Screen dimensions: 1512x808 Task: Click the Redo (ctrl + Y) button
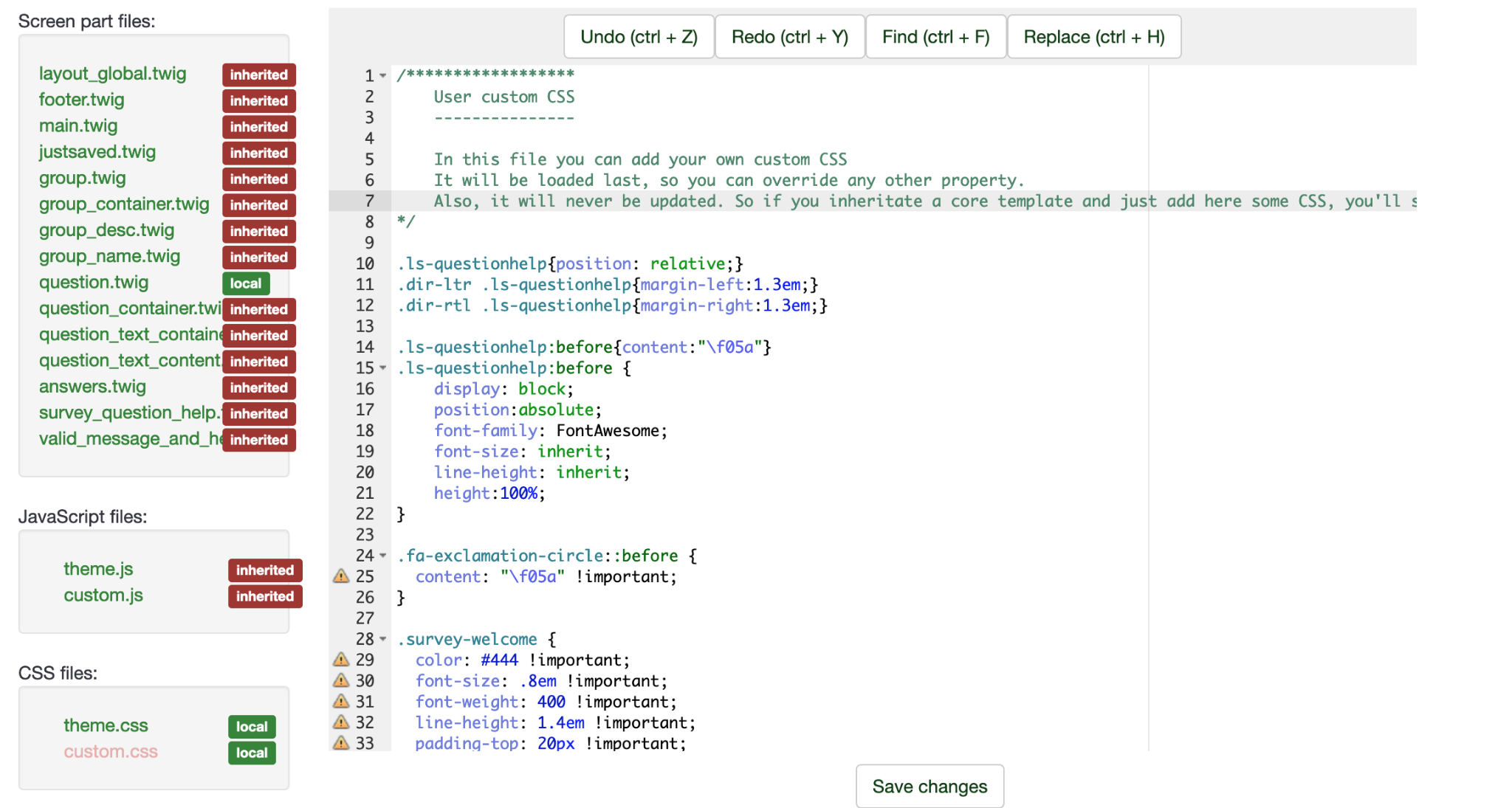pyautogui.click(x=789, y=37)
